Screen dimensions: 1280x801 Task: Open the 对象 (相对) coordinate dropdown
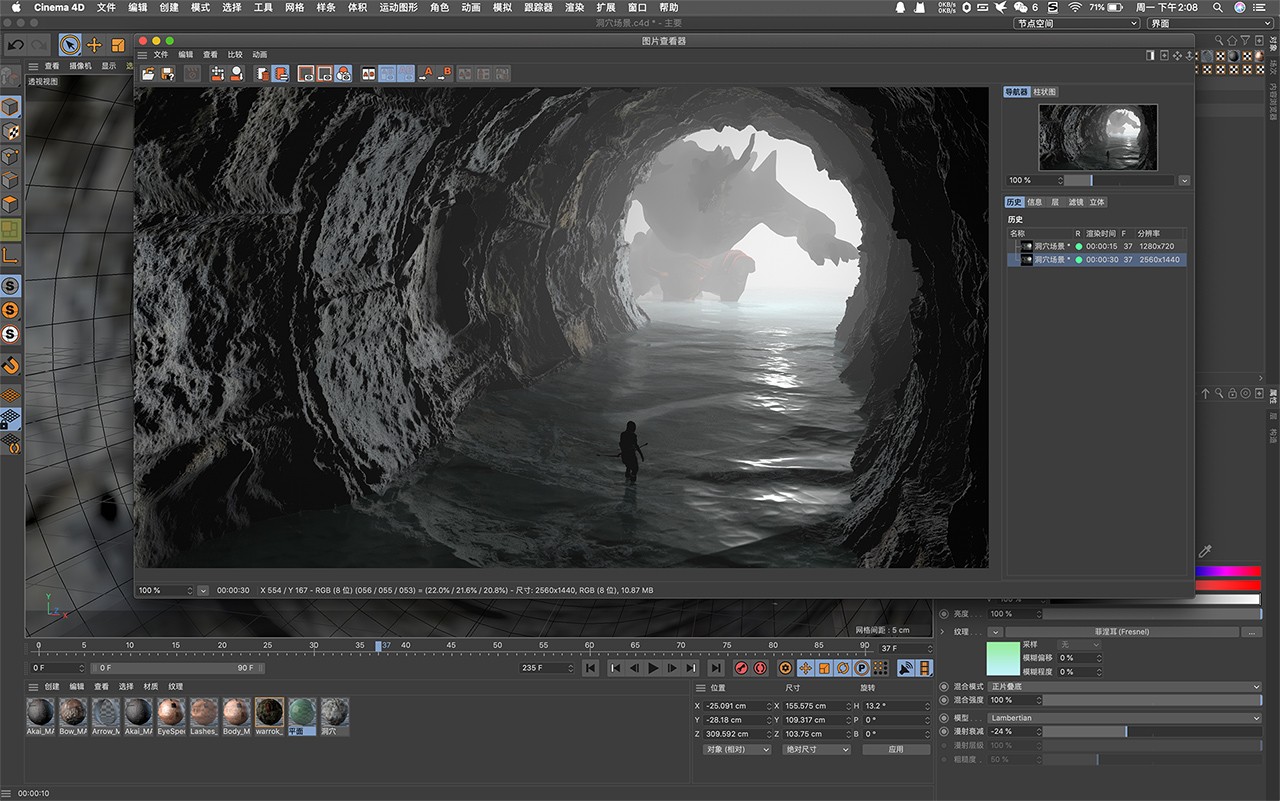pos(737,749)
